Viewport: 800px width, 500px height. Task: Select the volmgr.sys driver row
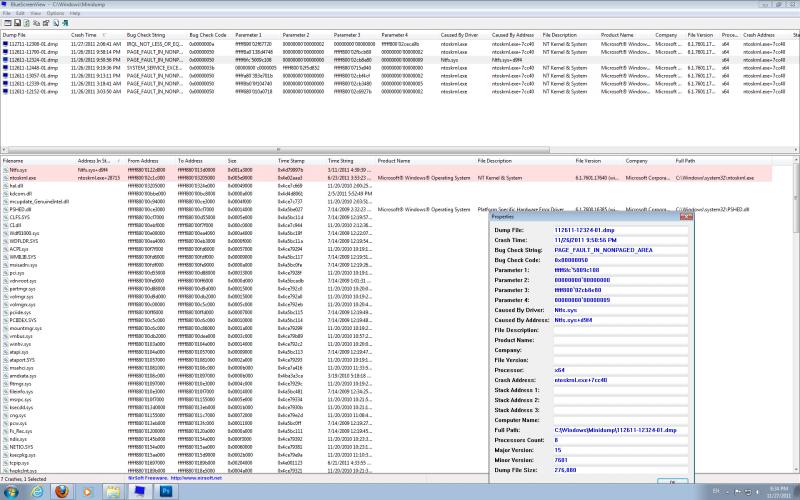[244, 296]
